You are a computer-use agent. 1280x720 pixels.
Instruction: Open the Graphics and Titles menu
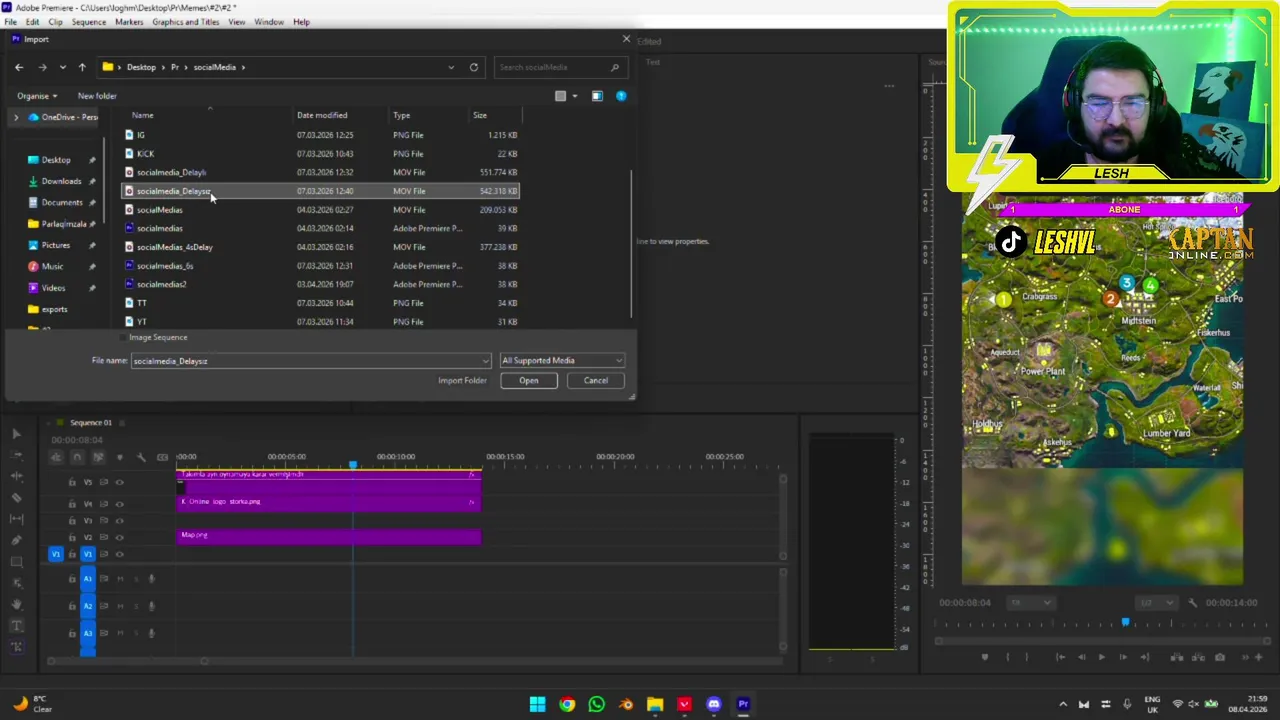pos(186,21)
